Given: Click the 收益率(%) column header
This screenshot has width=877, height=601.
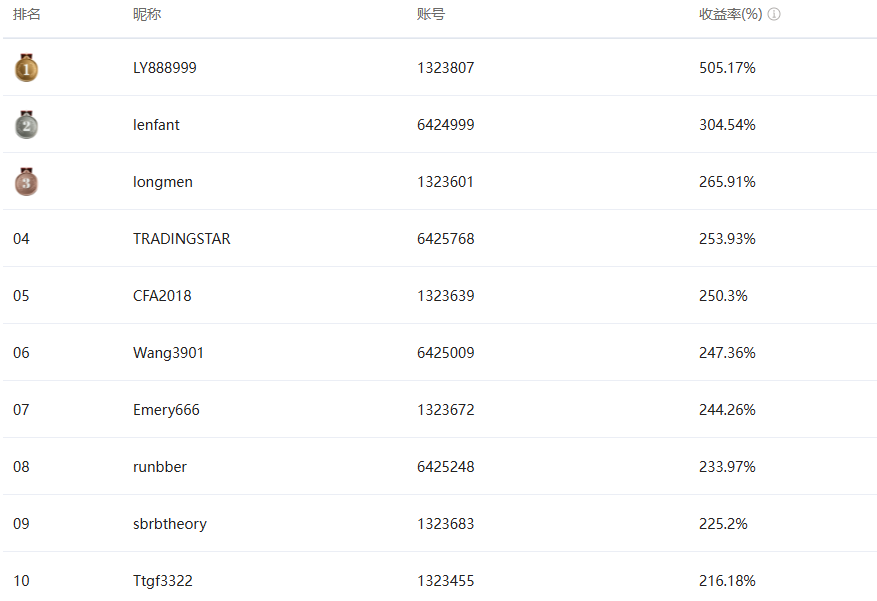Looking at the screenshot, I should (x=730, y=14).
